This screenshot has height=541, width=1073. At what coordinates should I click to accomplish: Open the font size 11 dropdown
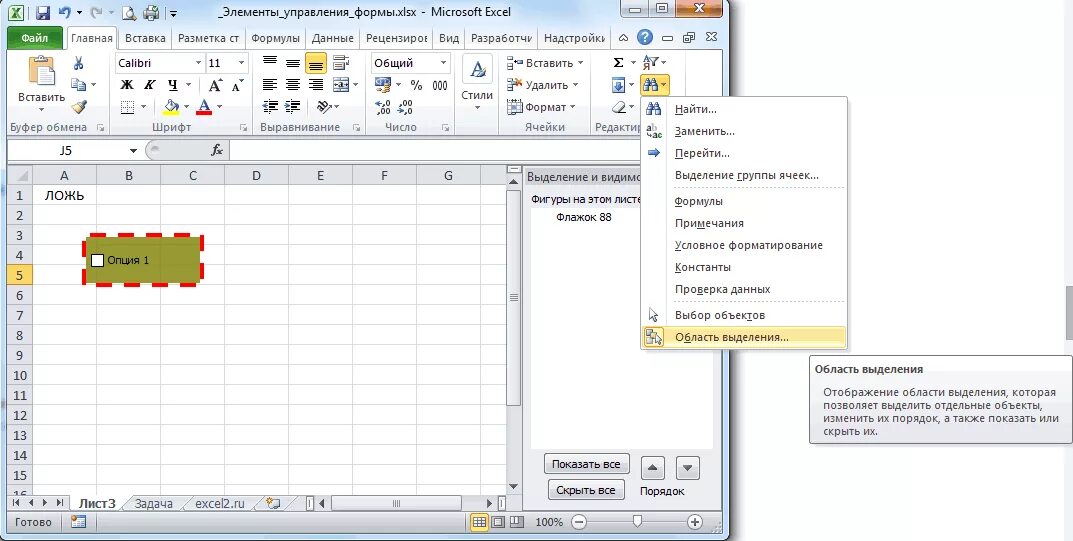pos(241,63)
